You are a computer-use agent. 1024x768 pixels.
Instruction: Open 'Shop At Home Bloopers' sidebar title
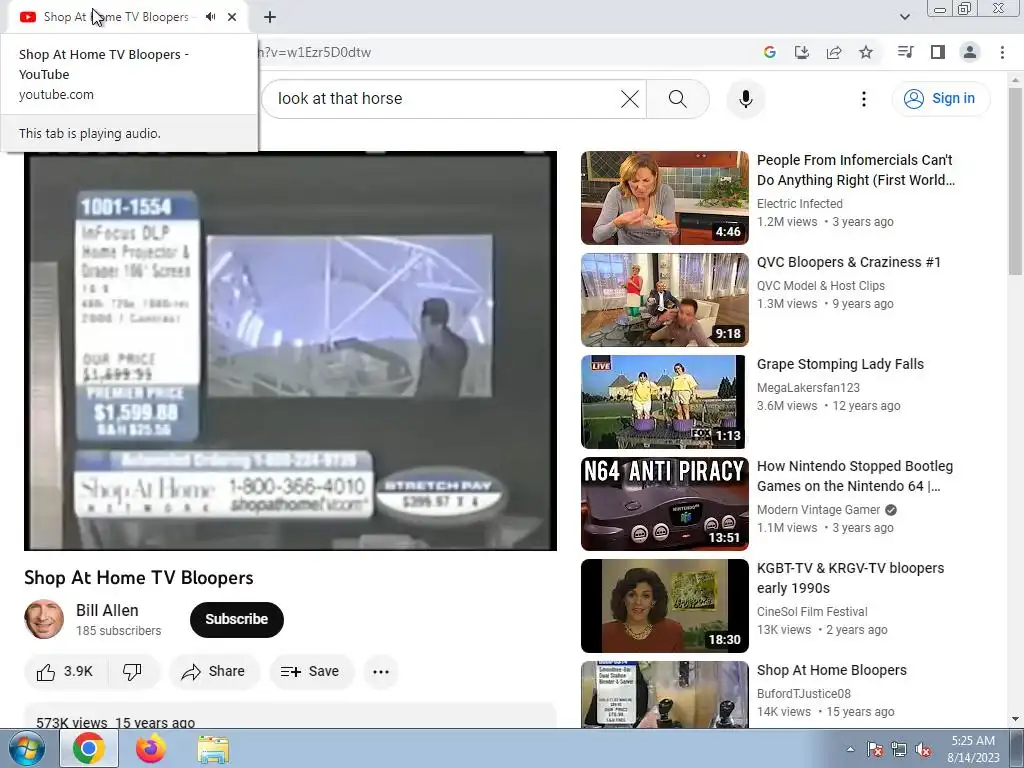(832, 670)
